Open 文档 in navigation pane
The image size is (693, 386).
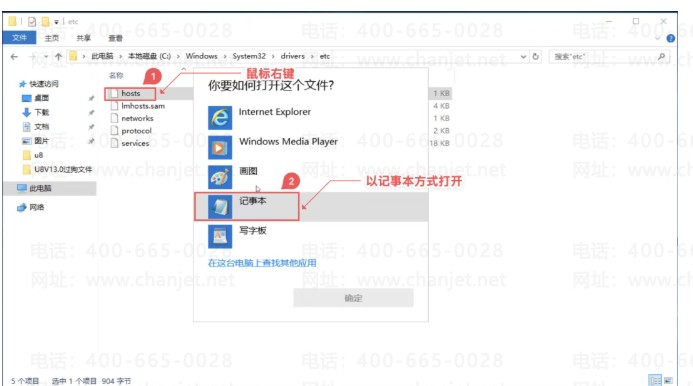coord(36,126)
